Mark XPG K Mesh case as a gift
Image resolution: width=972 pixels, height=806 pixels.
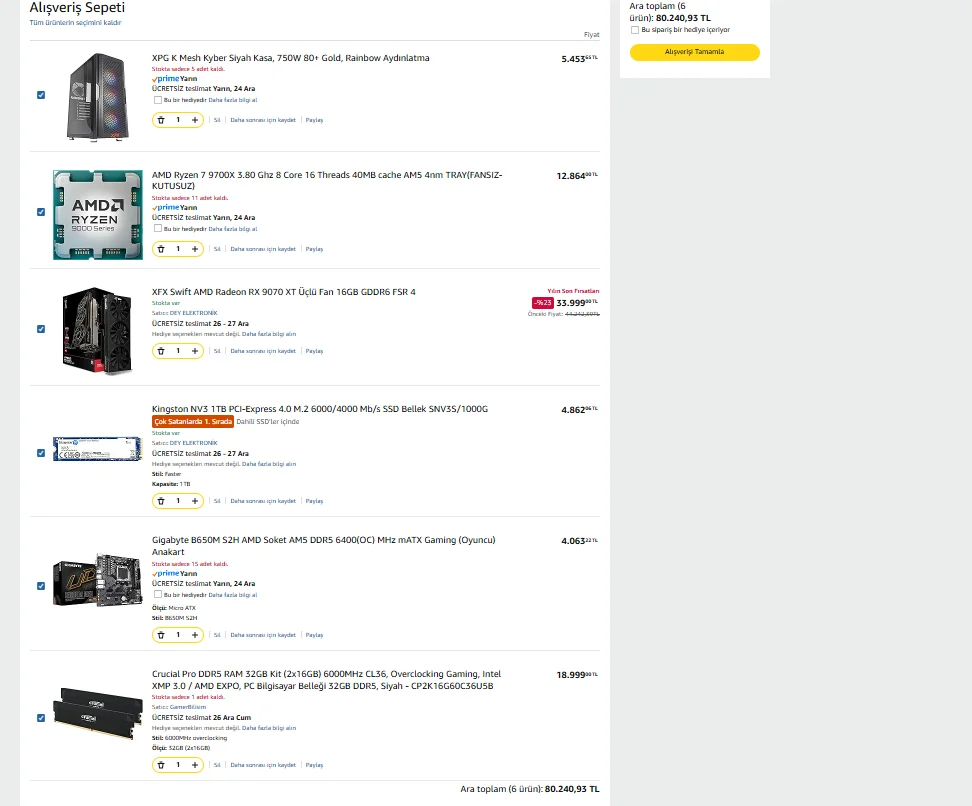tap(158, 100)
